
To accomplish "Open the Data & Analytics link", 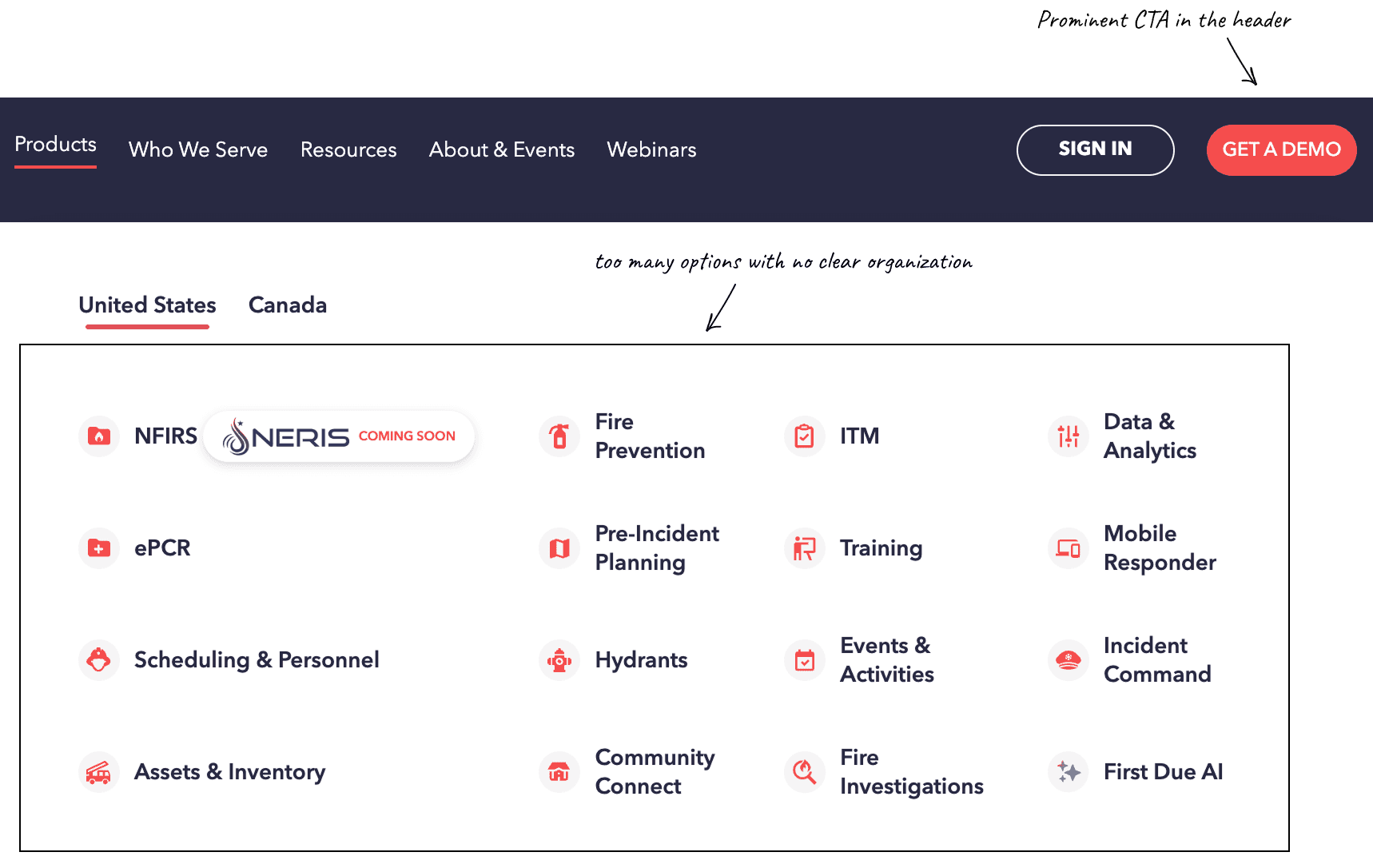I will [x=1150, y=436].
